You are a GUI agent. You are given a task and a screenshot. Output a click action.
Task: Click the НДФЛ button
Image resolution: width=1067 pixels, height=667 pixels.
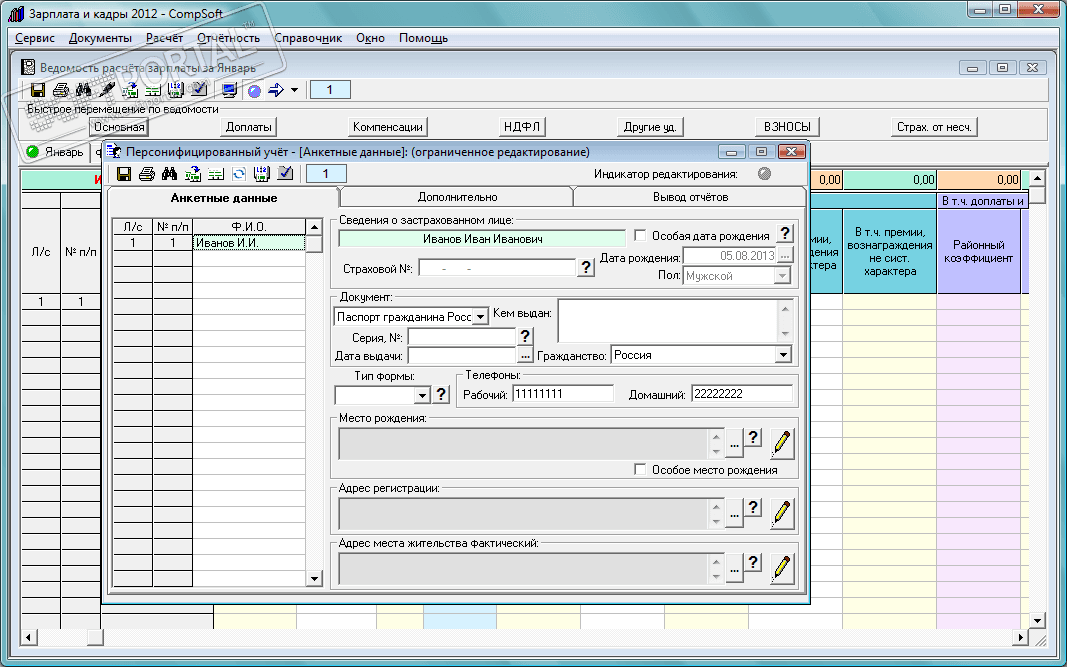coord(522,127)
